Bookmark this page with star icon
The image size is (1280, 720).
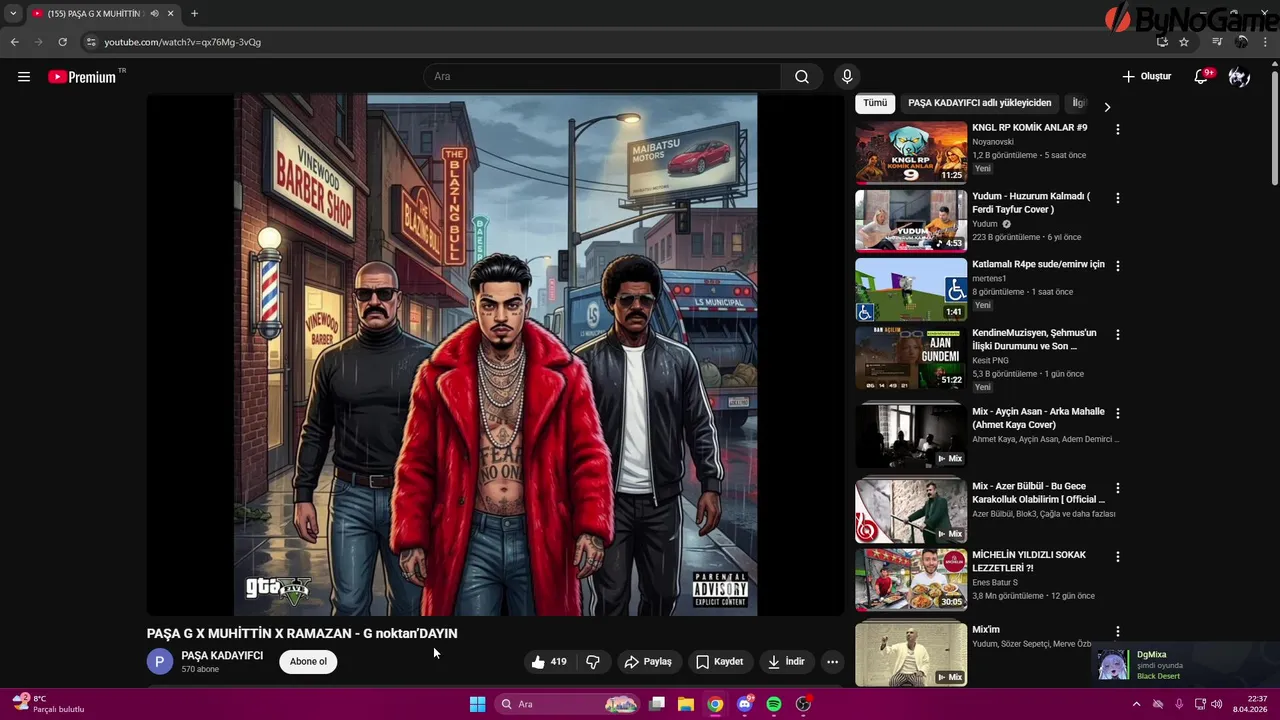click(1184, 42)
